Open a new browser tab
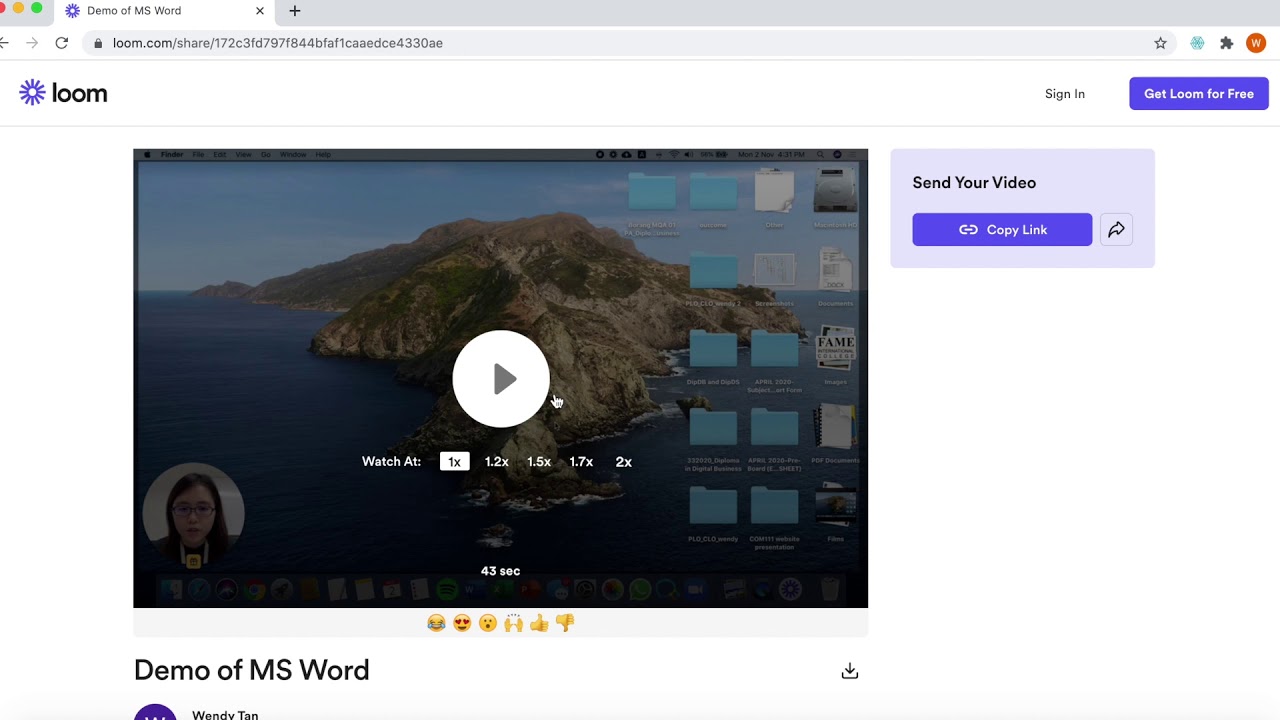1280x720 pixels. click(294, 11)
